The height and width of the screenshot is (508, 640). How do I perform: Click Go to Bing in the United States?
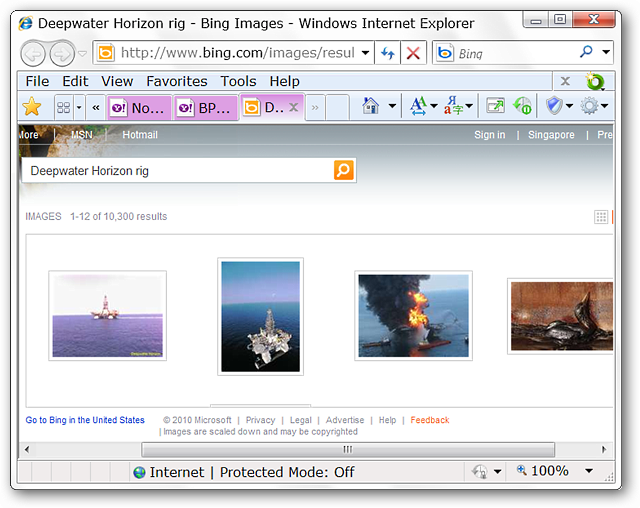pos(85,420)
